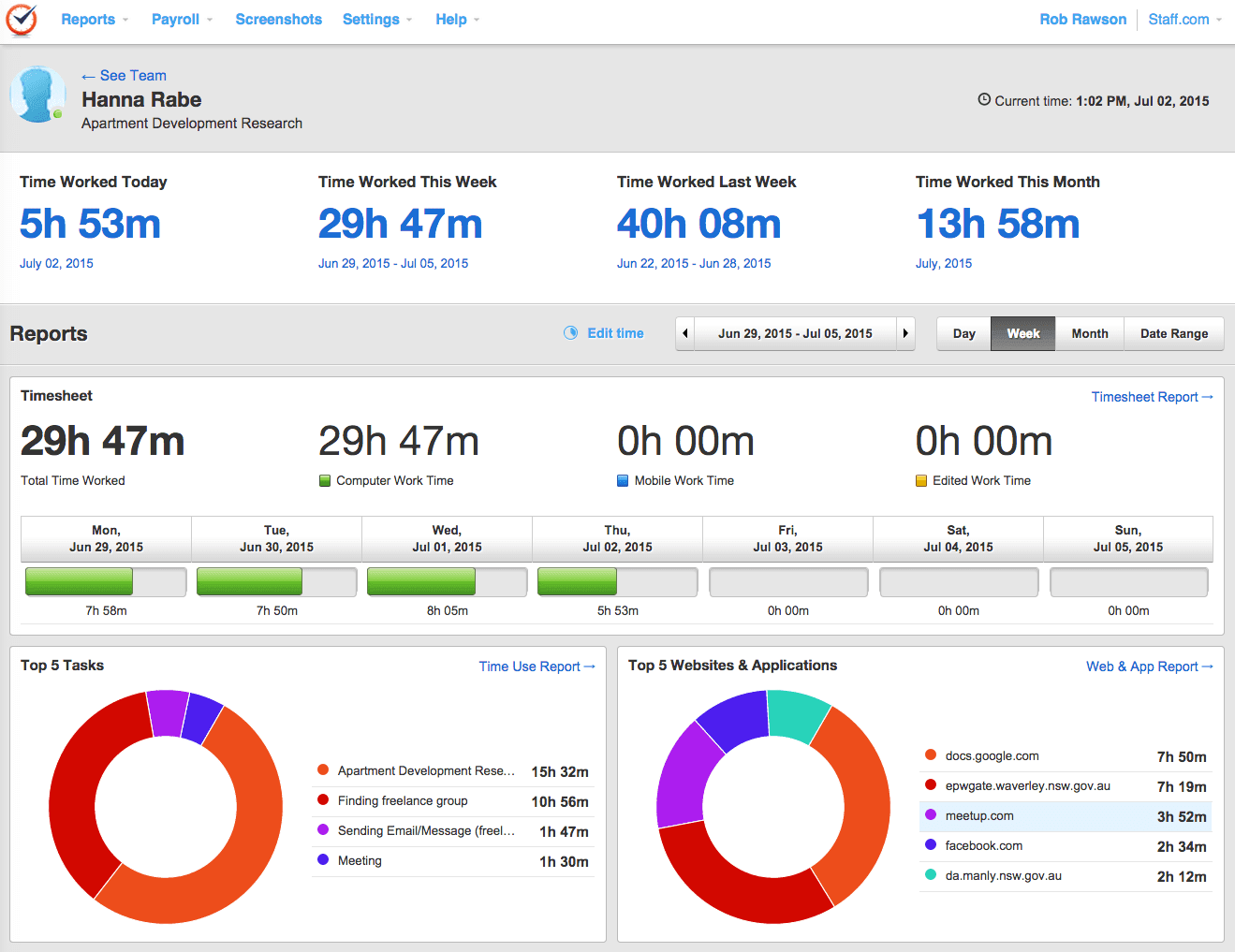Click the orange dot beside docs.google.com

(933, 755)
